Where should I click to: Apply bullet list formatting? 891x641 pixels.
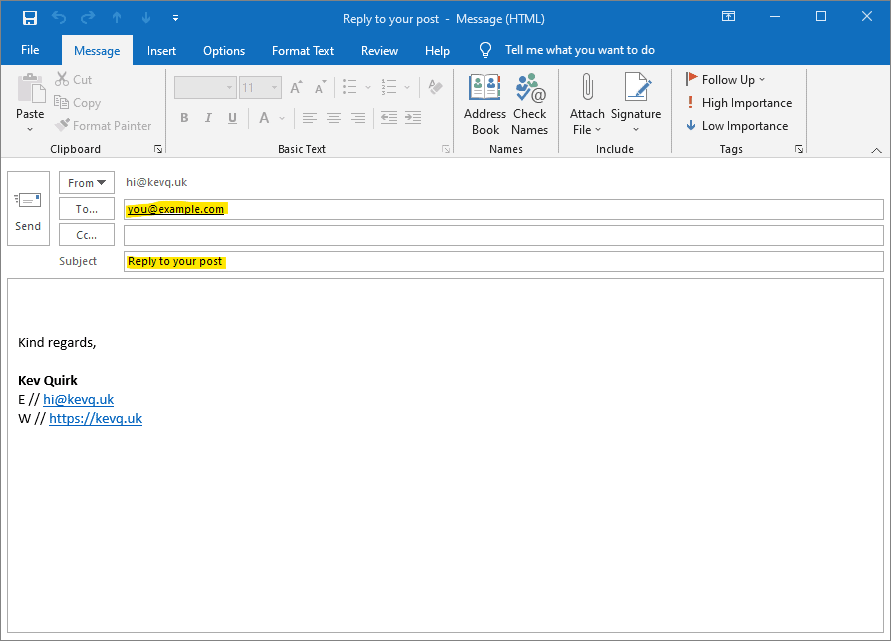click(x=349, y=87)
